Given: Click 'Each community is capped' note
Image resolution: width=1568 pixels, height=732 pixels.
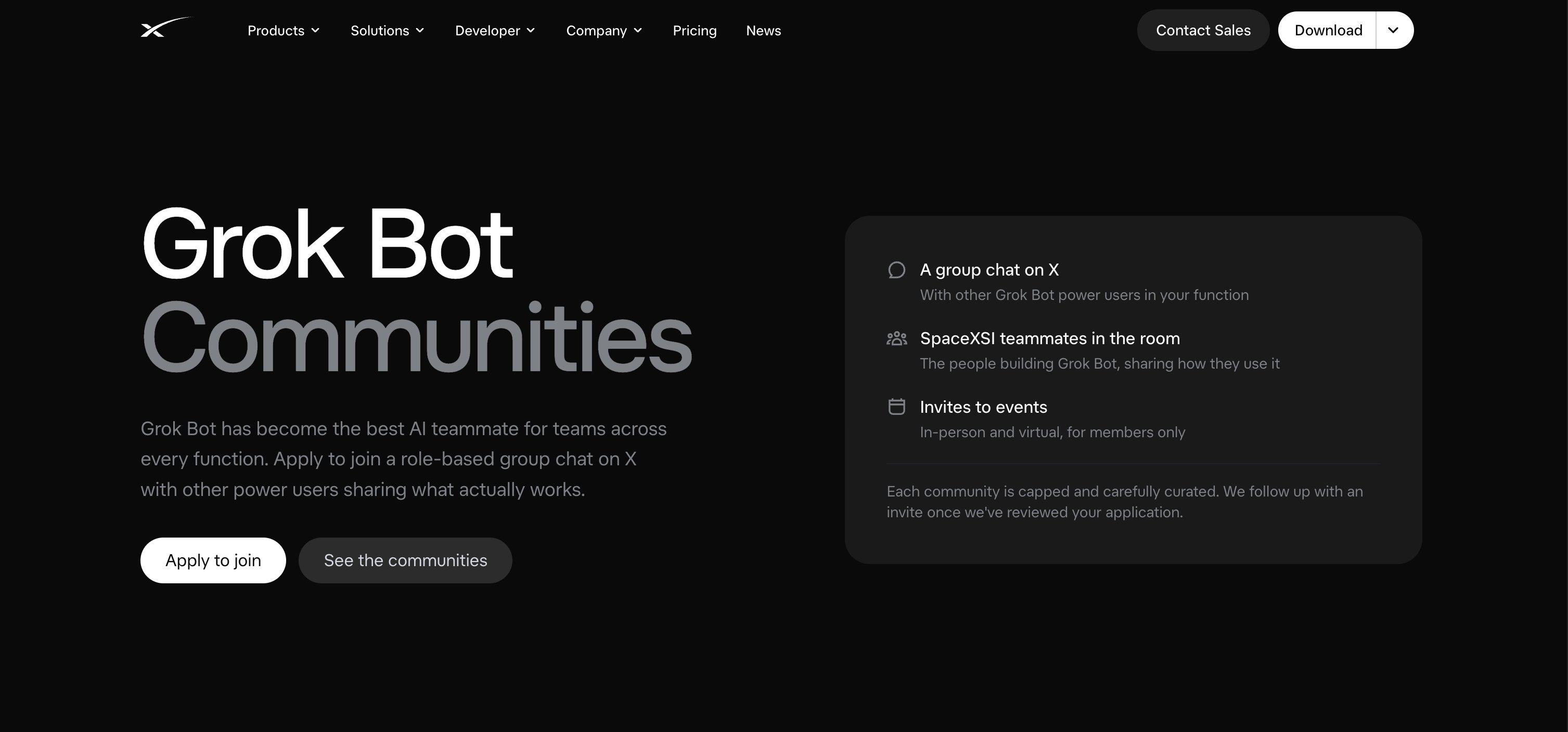Looking at the screenshot, I should pos(1124,501).
